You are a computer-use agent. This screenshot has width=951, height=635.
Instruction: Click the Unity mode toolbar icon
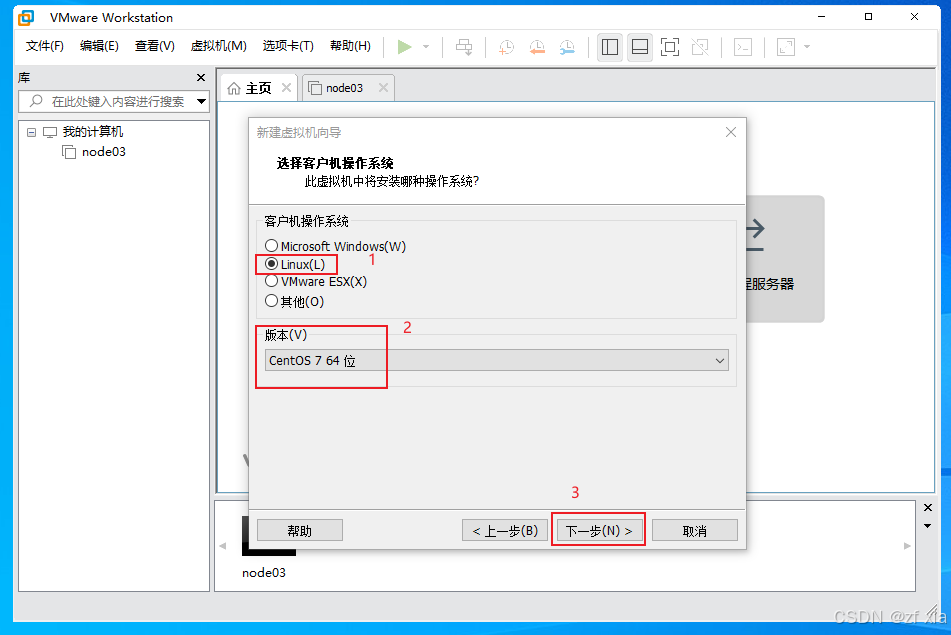click(700, 47)
